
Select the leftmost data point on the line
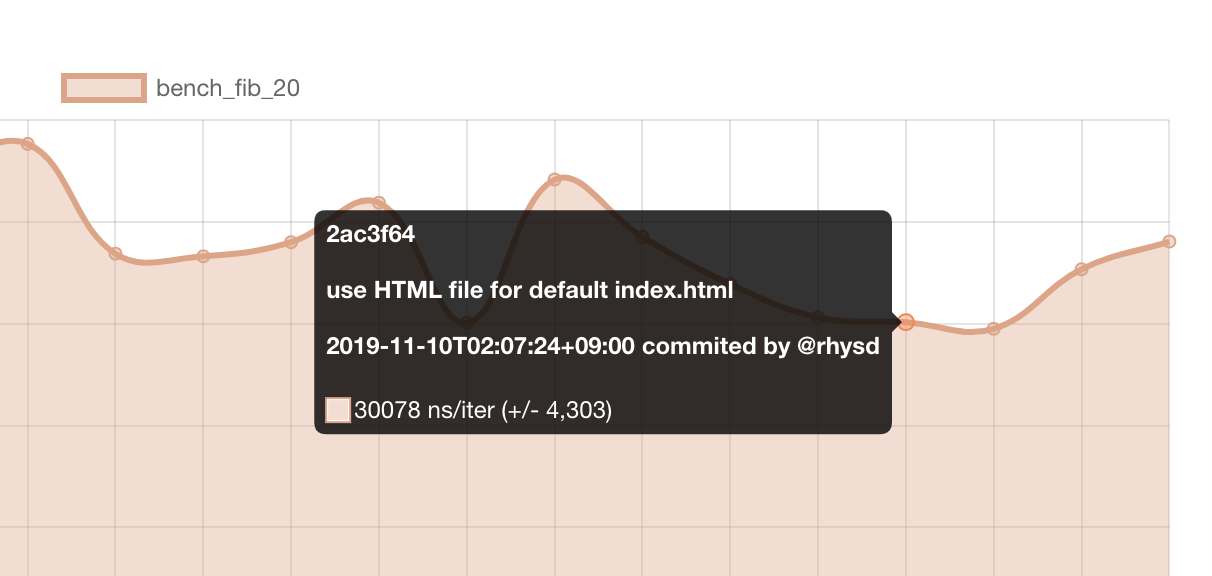(28, 144)
